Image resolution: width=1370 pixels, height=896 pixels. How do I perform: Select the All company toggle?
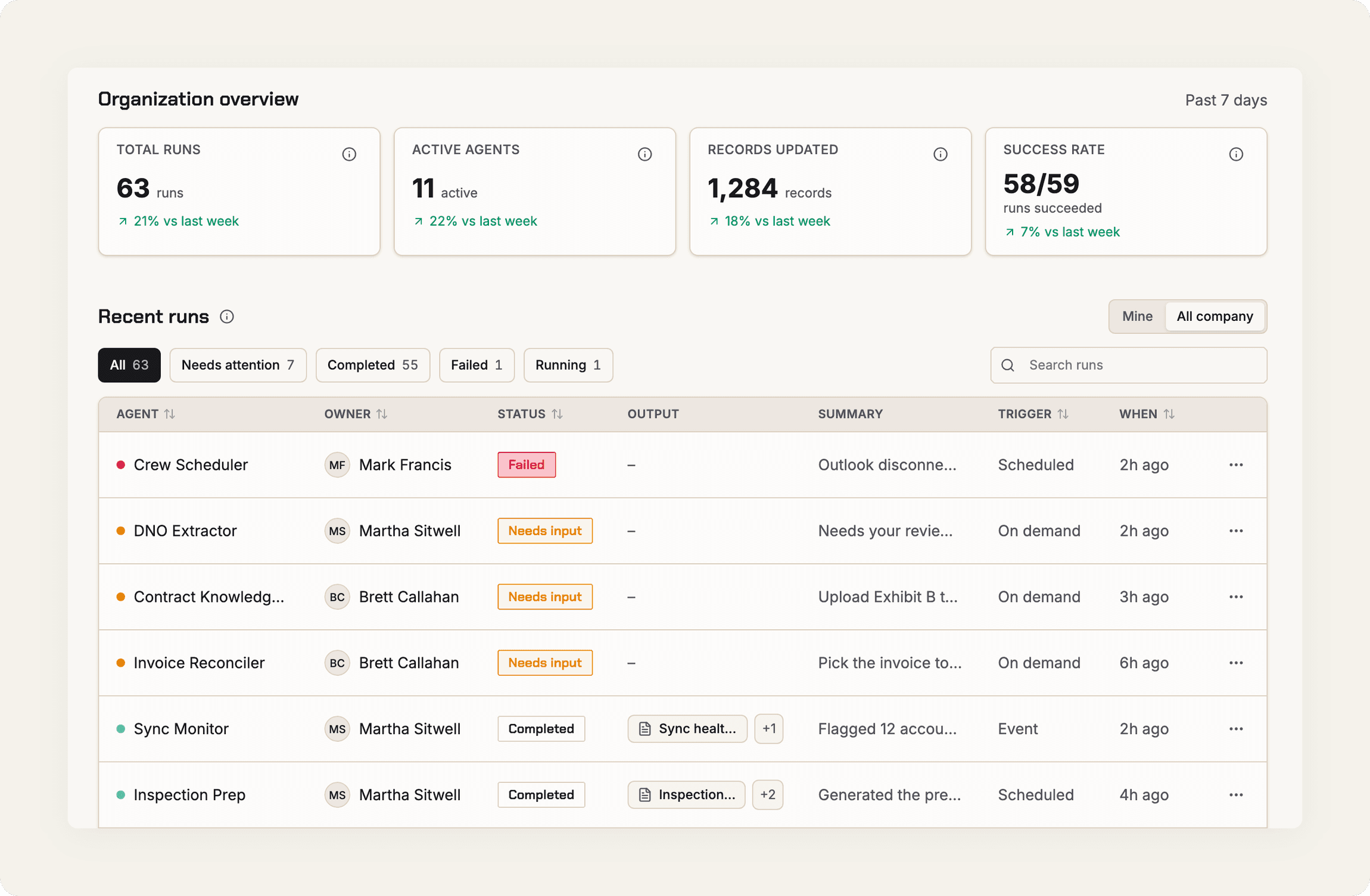pos(1215,316)
